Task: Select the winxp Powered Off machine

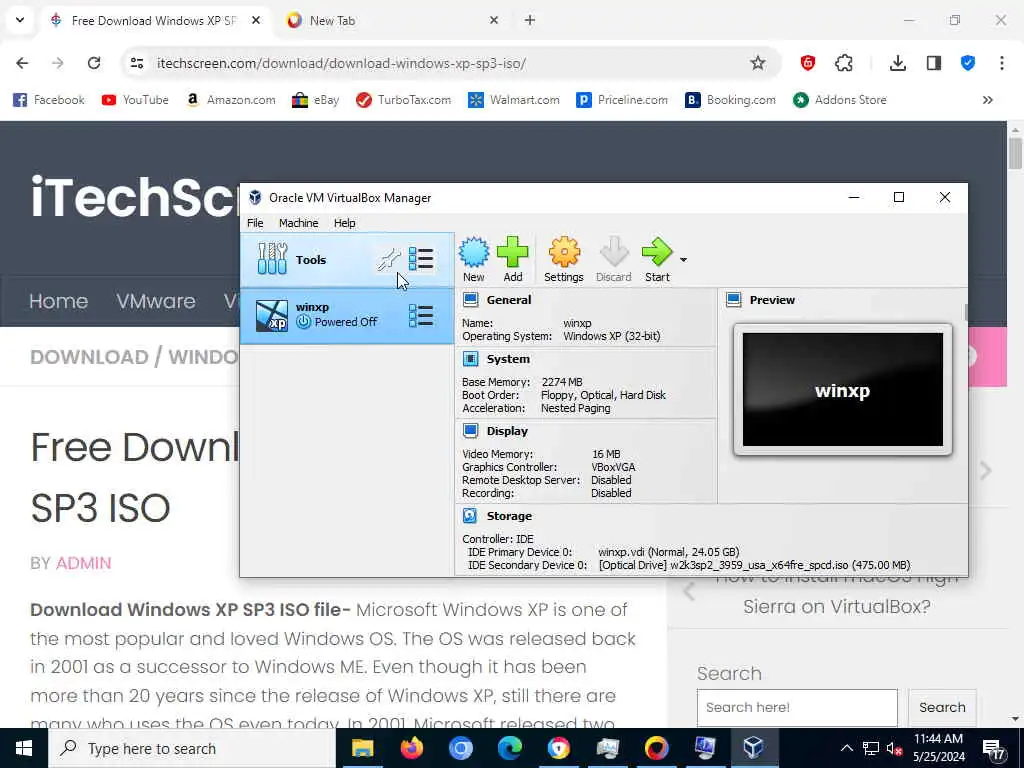Action: [347, 316]
